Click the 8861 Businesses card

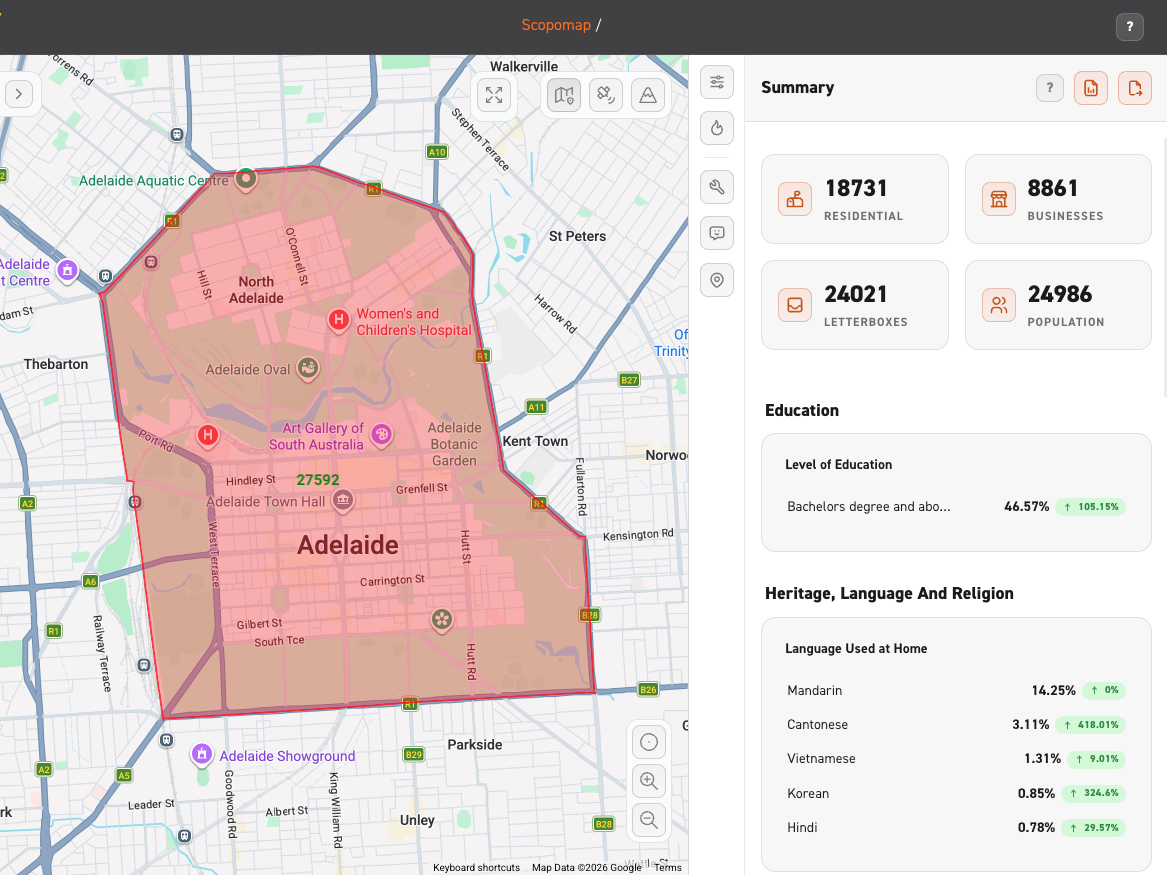1058,199
